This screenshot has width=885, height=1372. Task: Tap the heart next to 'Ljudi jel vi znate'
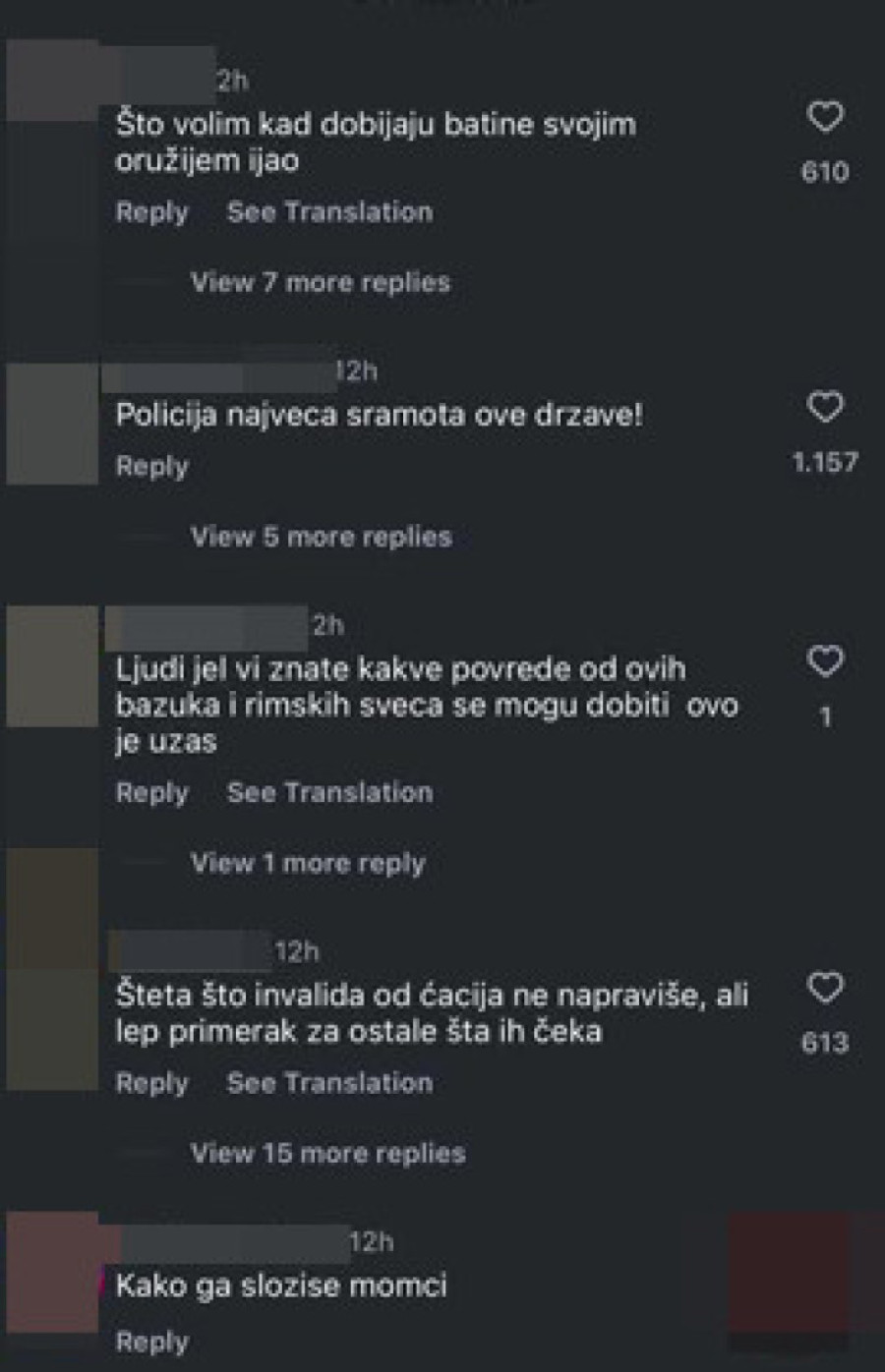(826, 660)
